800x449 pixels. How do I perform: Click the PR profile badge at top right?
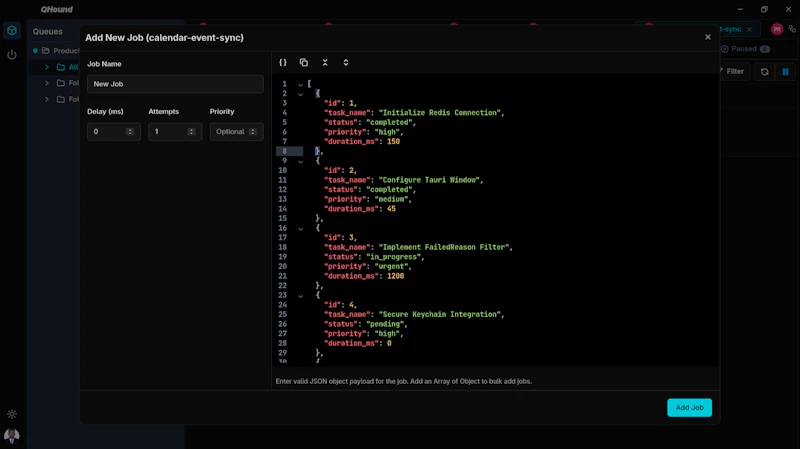(x=777, y=29)
